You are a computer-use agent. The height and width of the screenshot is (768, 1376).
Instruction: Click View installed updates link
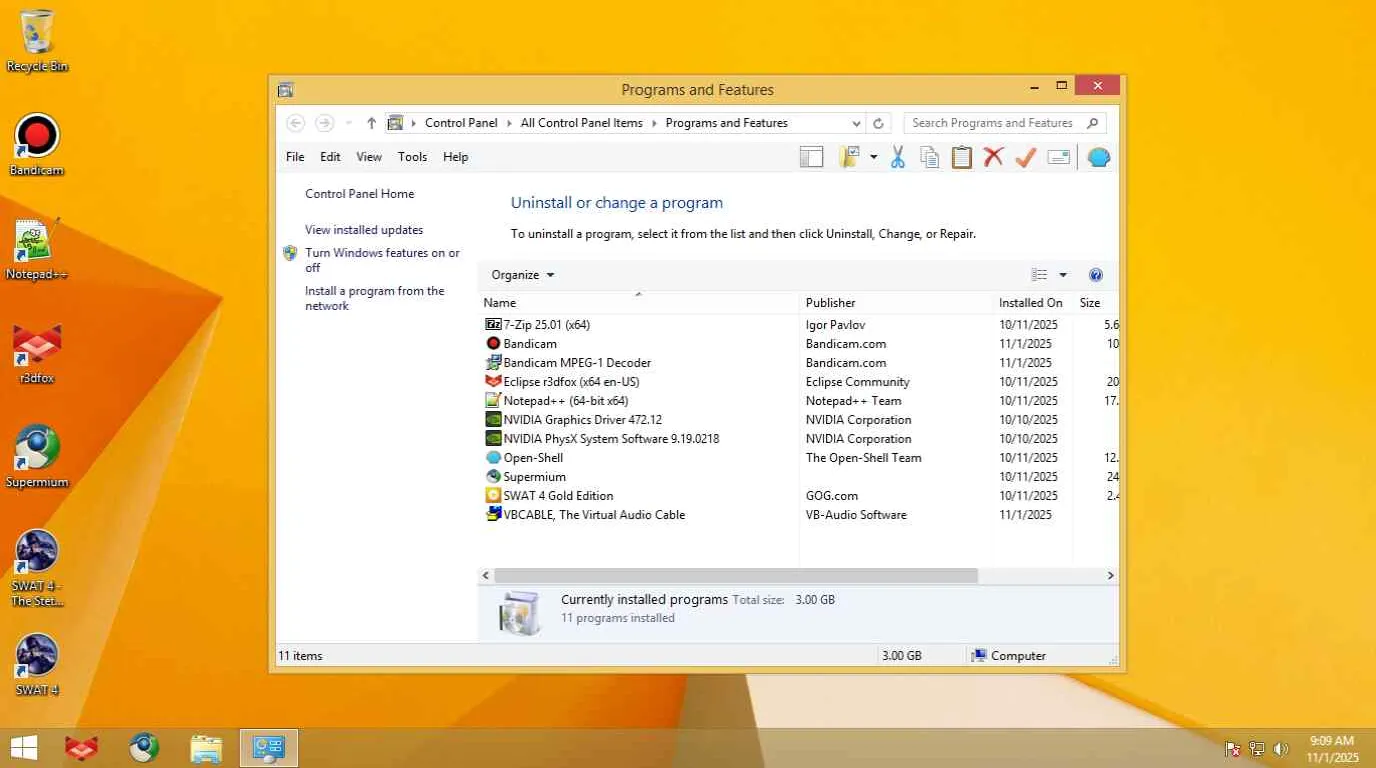pyautogui.click(x=364, y=230)
